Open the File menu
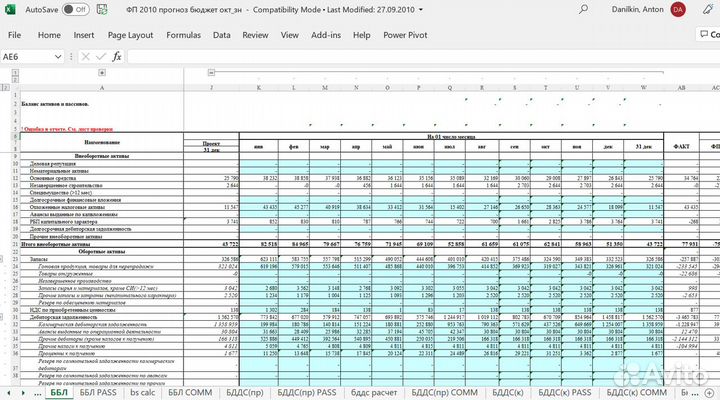Image resolution: width=720 pixels, height=400 pixels. tap(14, 35)
